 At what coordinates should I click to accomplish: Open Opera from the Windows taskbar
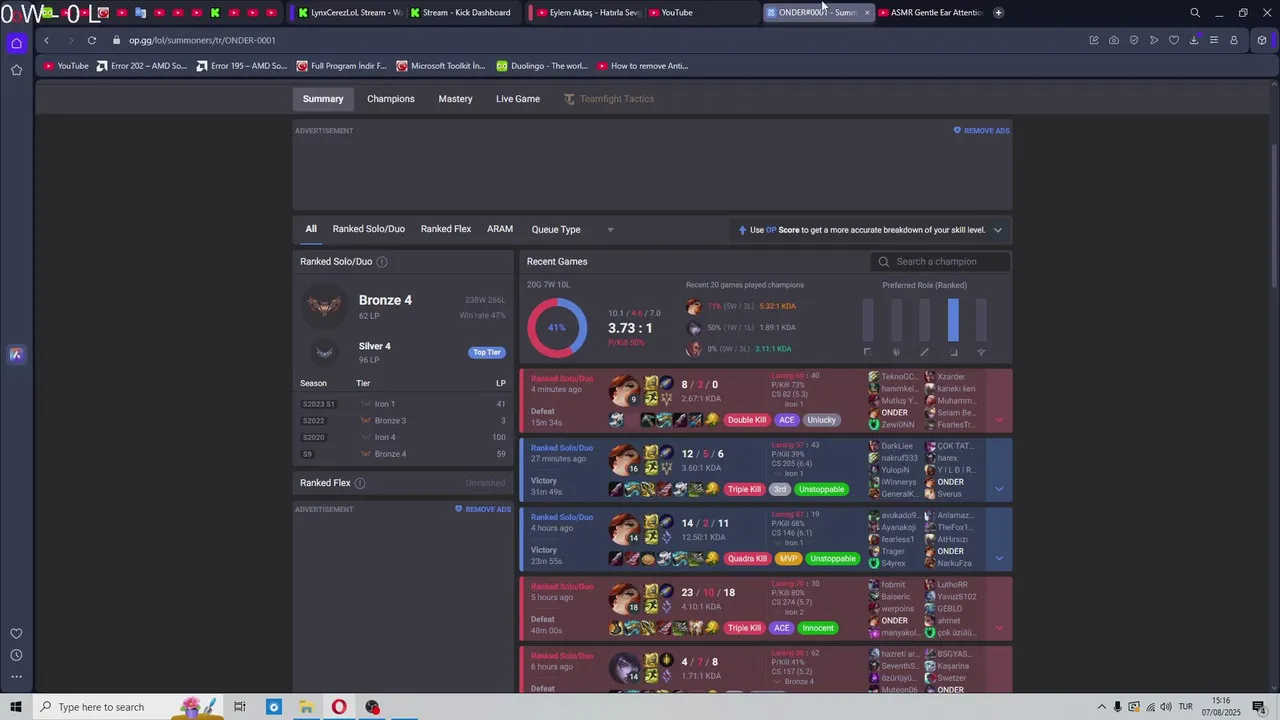(339, 707)
